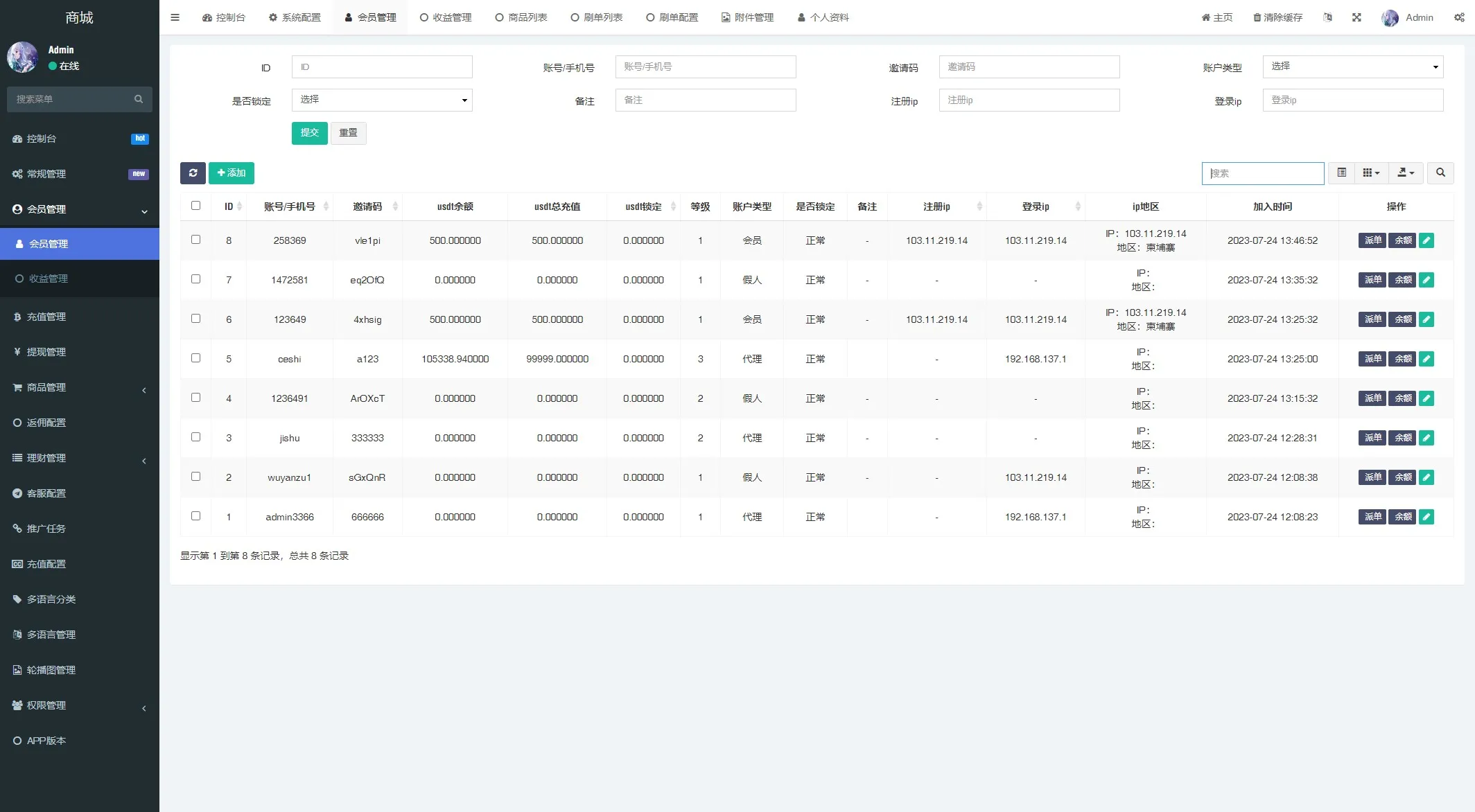Click the 邀请码 filter input field
The width and height of the screenshot is (1475, 812).
coord(1029,67)
